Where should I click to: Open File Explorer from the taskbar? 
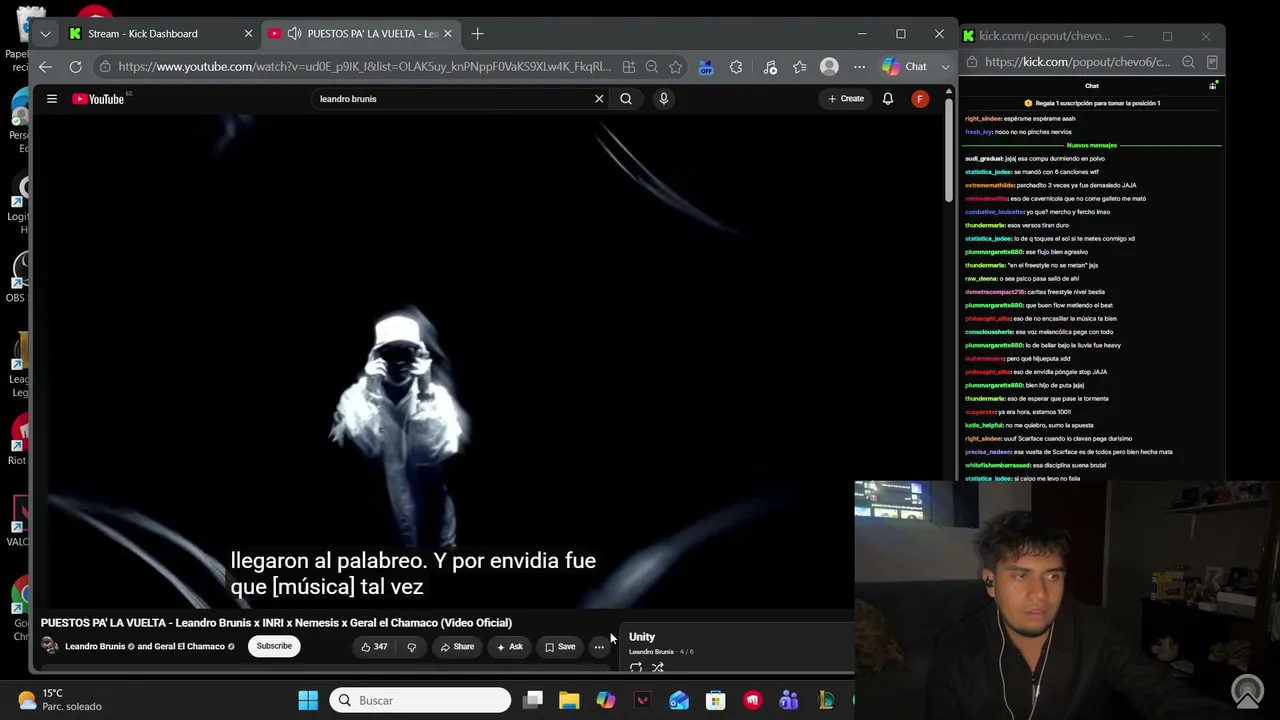569,700
